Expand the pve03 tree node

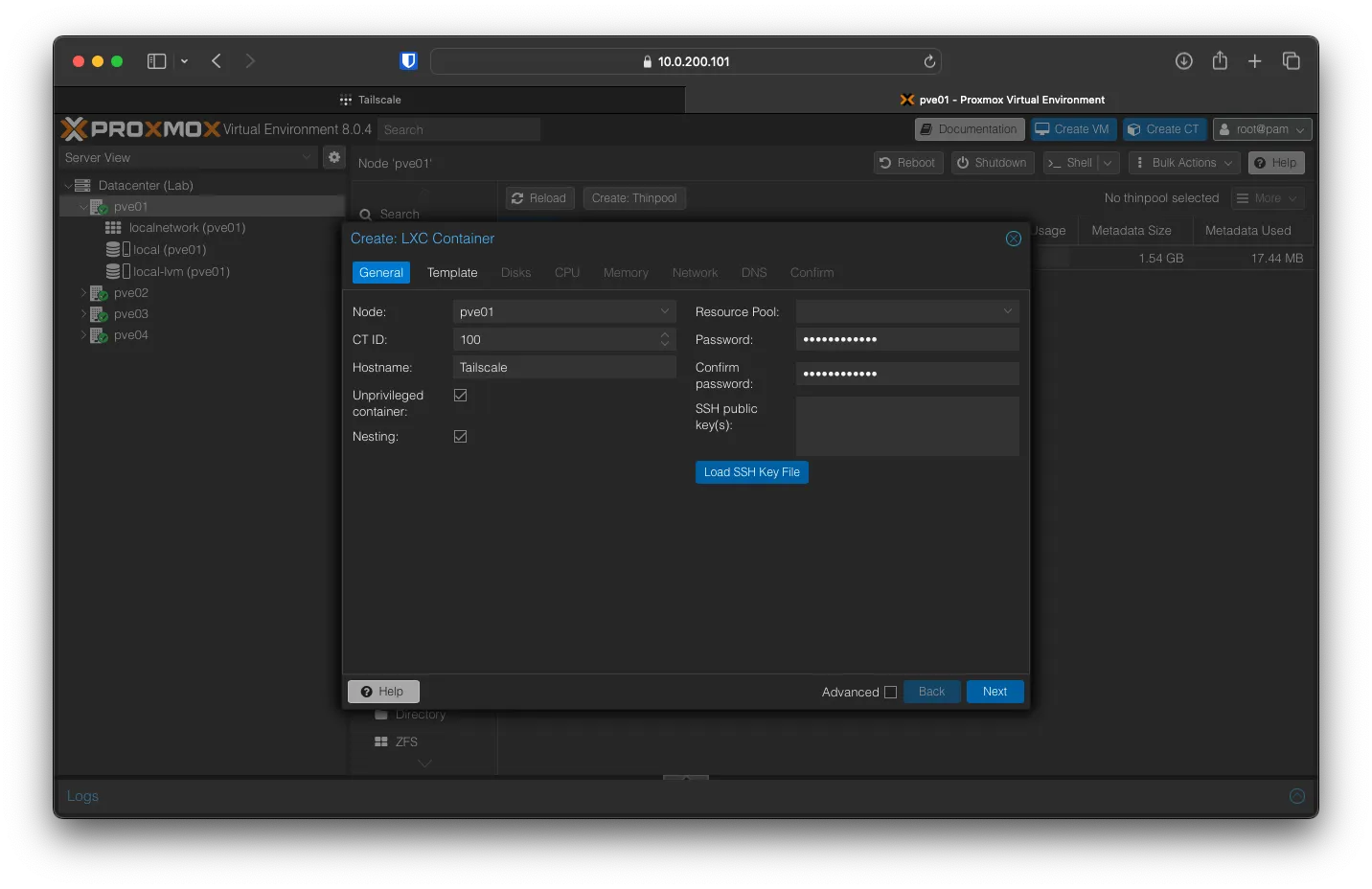(83, 314)
